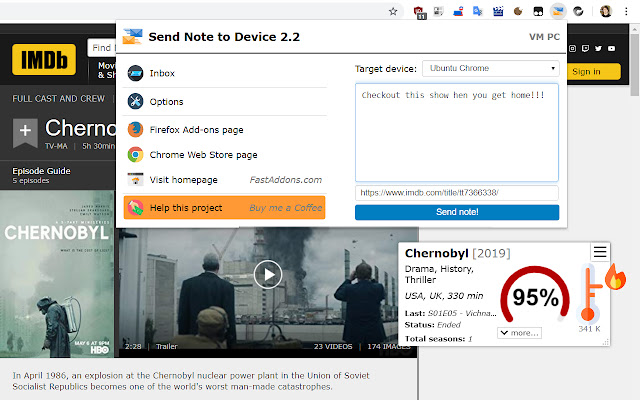Click the 95% rating gauge
640x400 pixels.
pos(535,297)
